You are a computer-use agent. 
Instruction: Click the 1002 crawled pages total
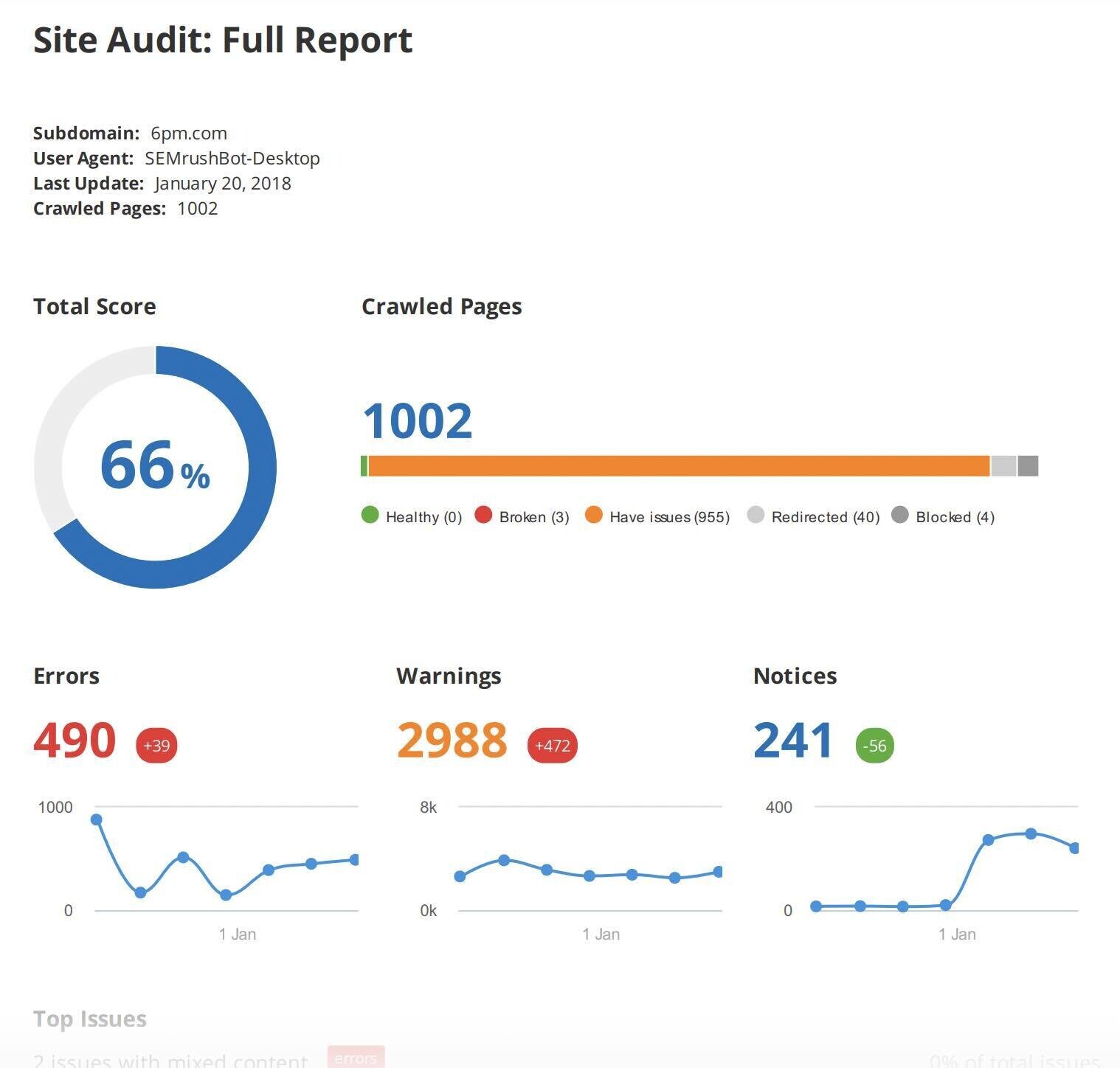pos(417,421)
